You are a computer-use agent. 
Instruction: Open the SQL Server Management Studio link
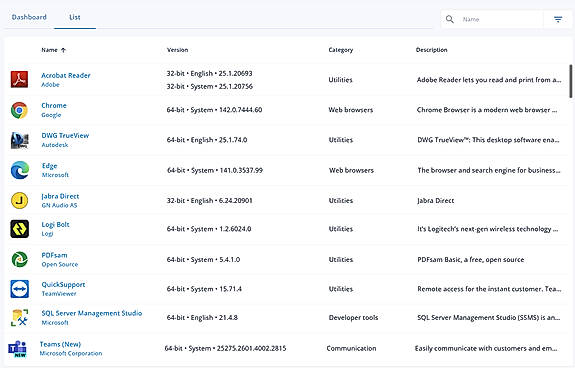point(92,313)
